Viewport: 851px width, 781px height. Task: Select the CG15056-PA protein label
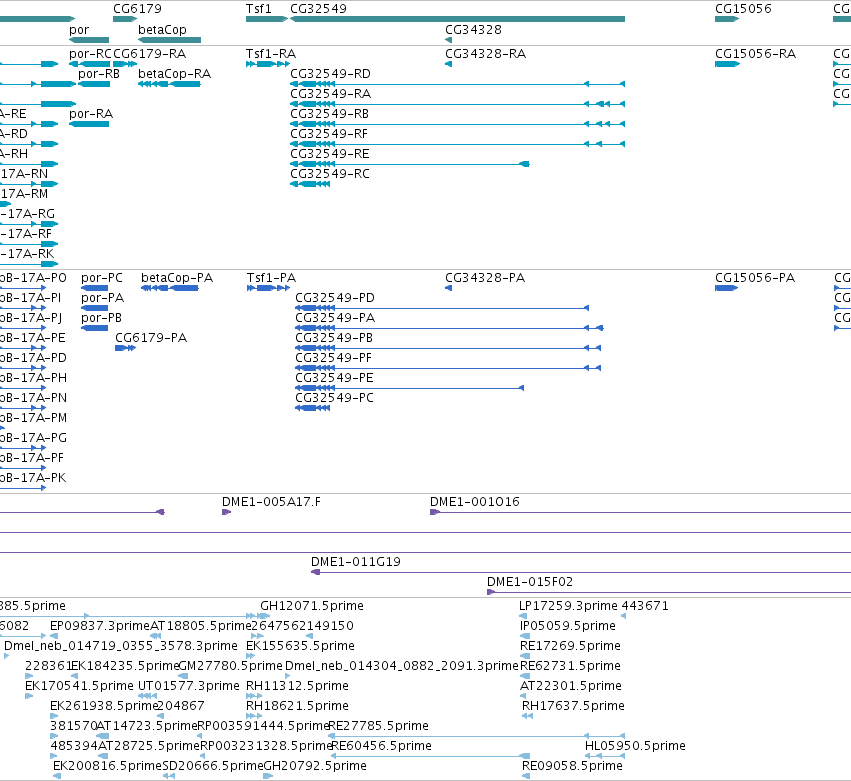[754, 278]
